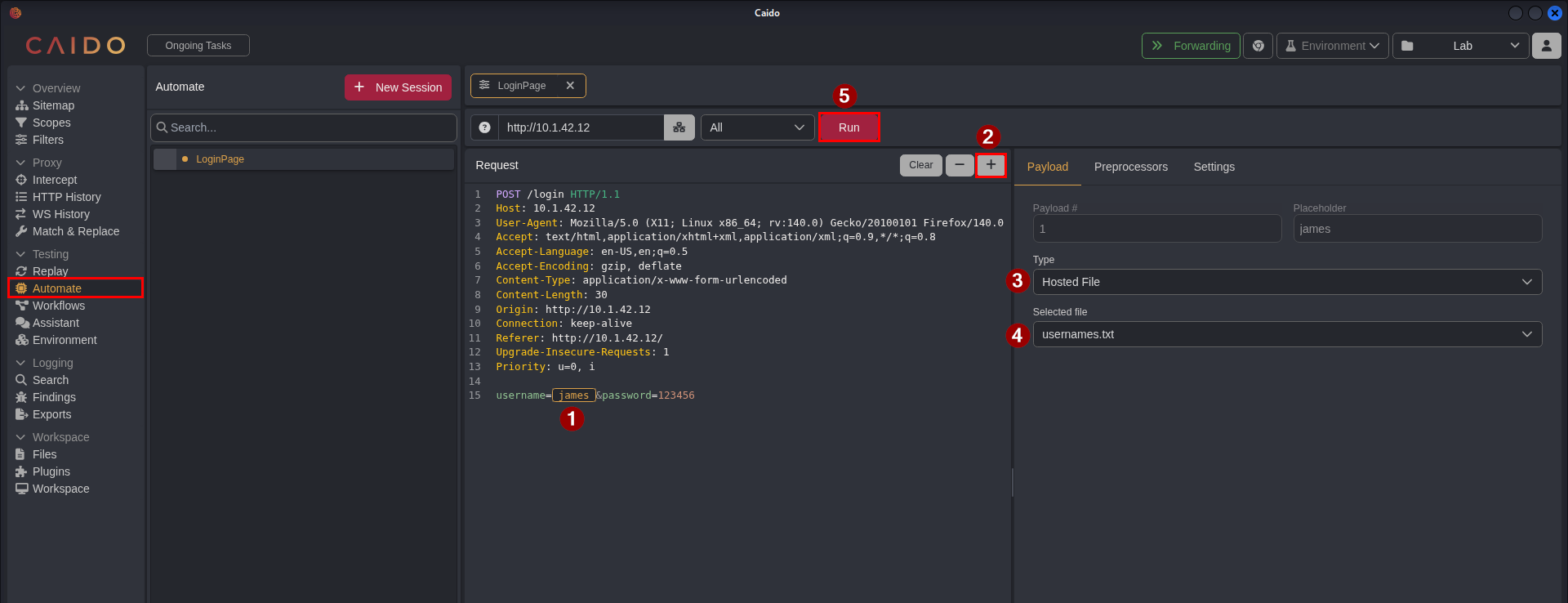Viewport: 1568px width, 603px height.
Task: Switch to the Preprocessors tab
Action: [x=1130, y=167]
